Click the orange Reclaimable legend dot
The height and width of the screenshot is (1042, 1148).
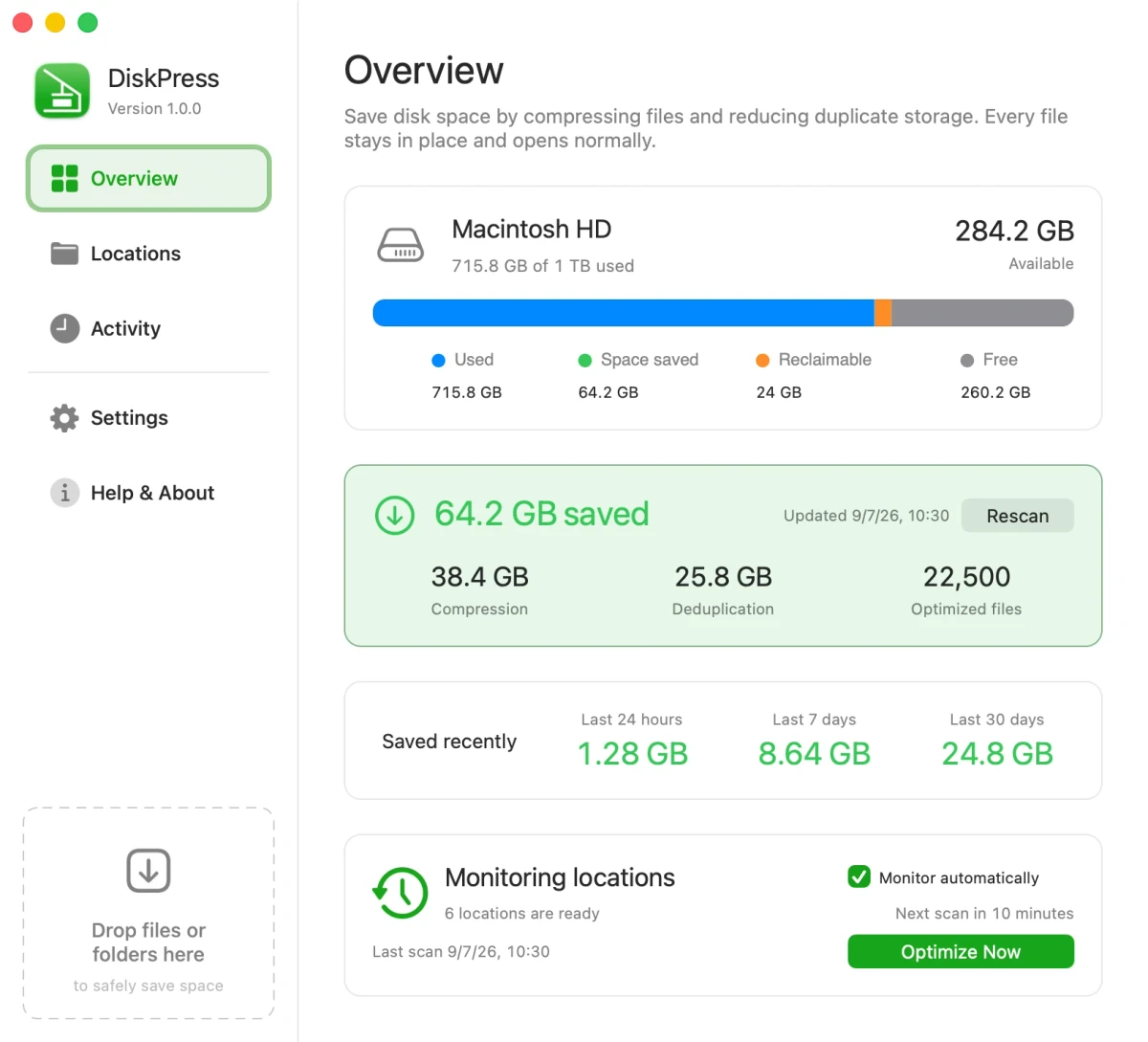pos(762,361)
